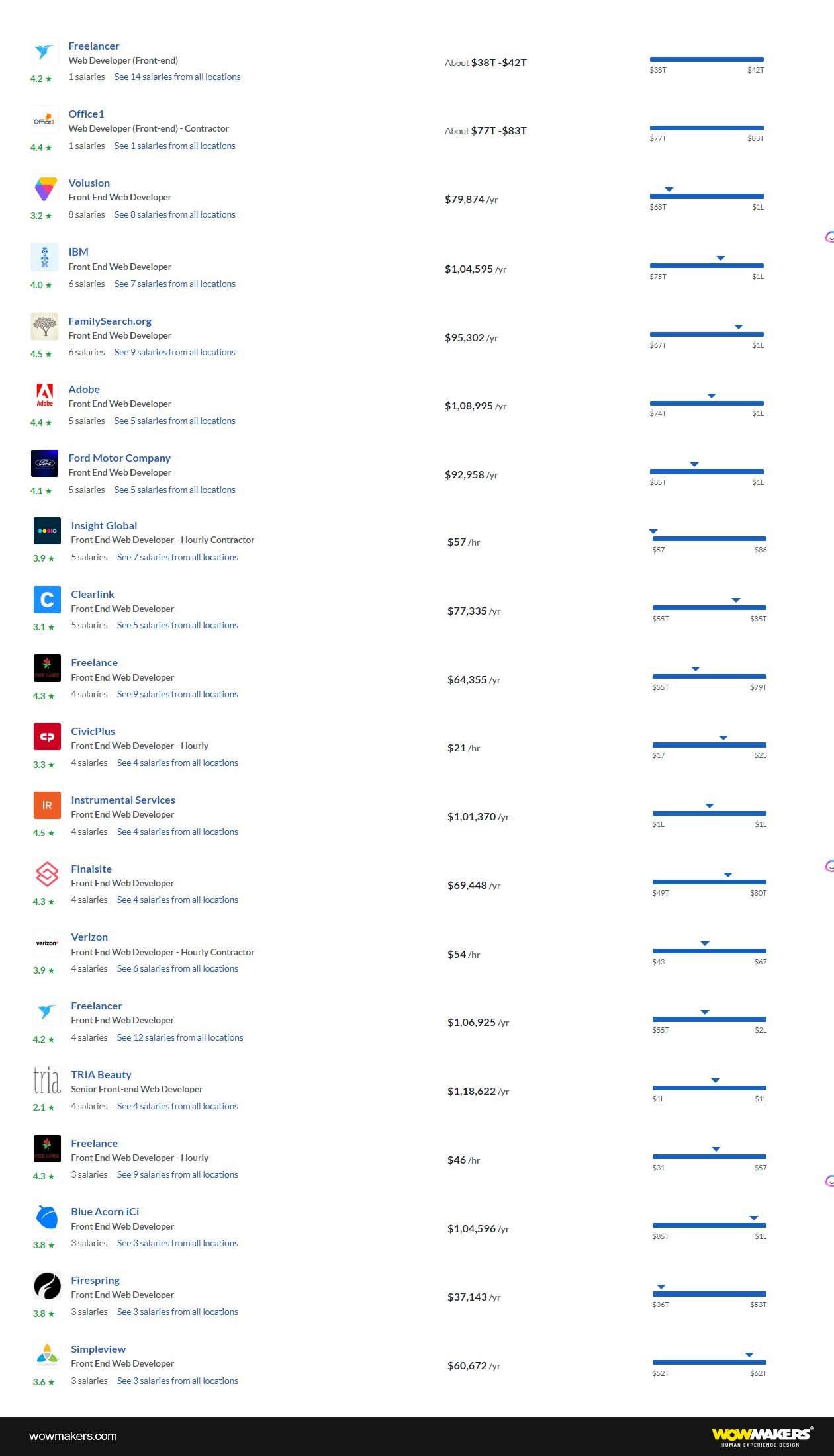Select the Adobe logo icon

[x=45, y=395]
